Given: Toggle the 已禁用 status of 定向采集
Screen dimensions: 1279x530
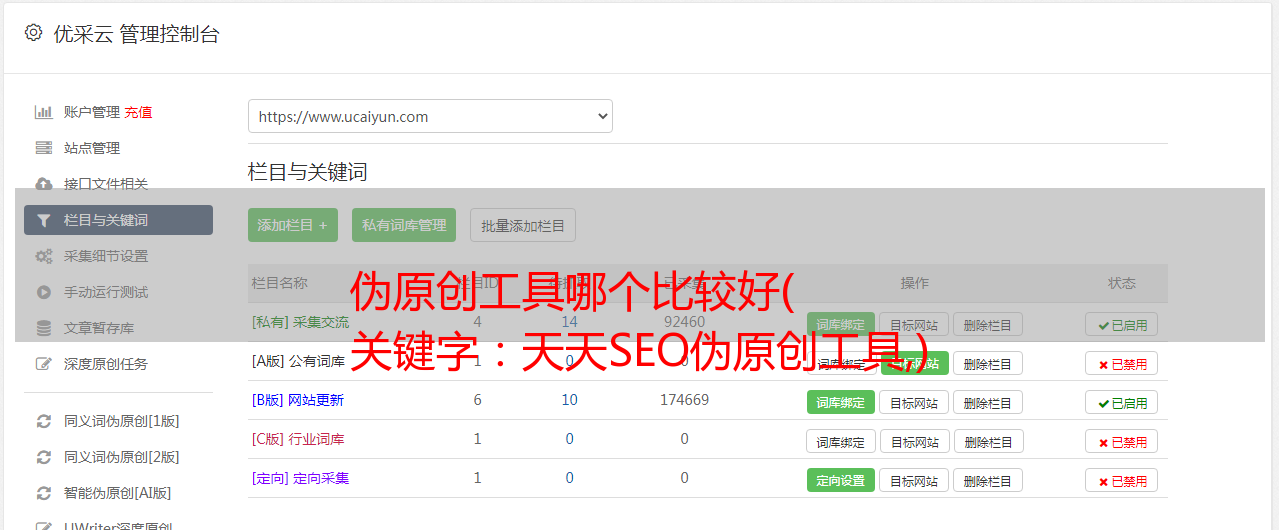Looking at the screenshot, I should click(x=1122, y=480).
